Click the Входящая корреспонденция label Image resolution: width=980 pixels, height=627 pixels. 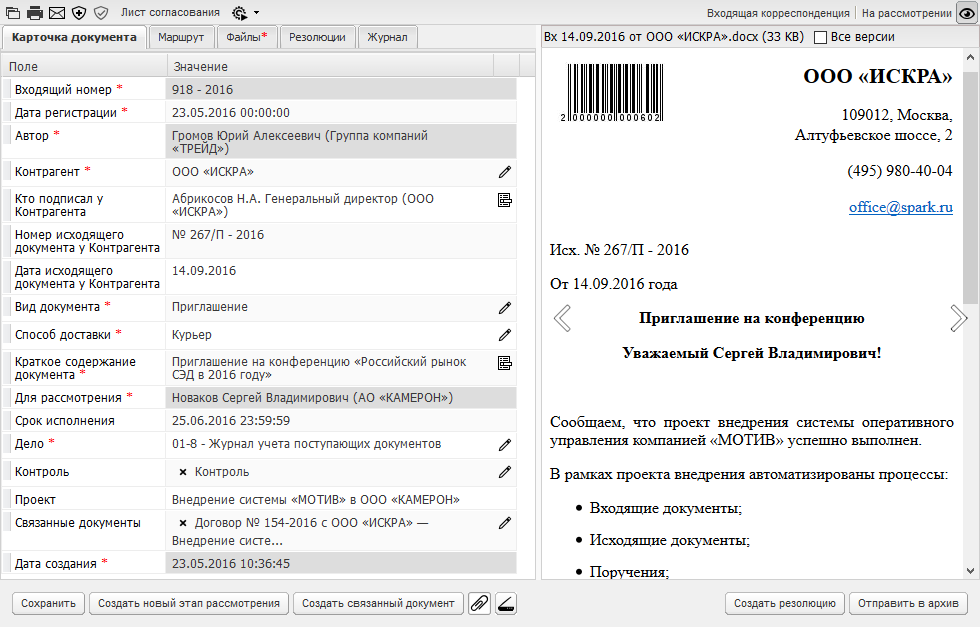click(x=778, y=13)
